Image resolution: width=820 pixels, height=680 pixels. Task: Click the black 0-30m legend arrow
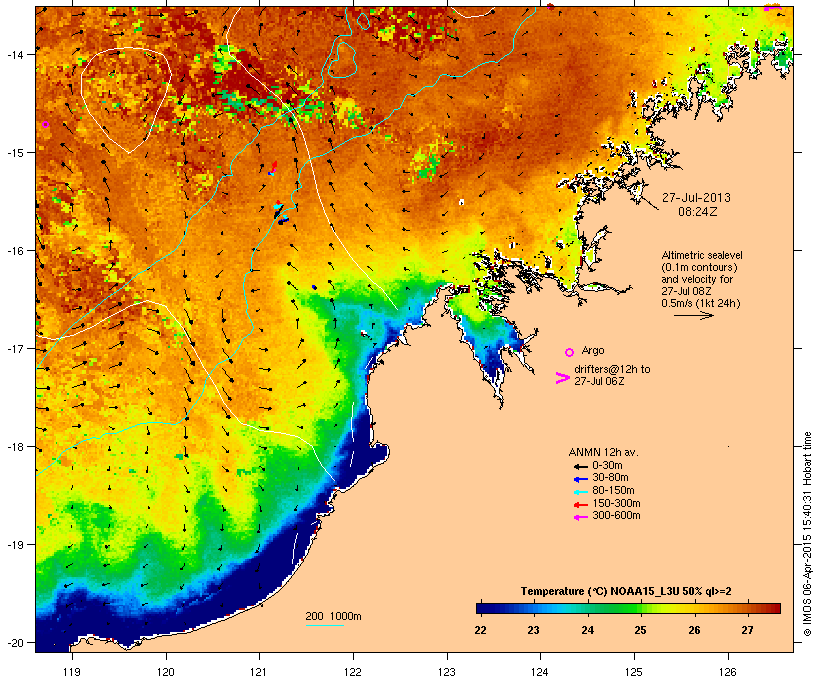pos(580,466)
